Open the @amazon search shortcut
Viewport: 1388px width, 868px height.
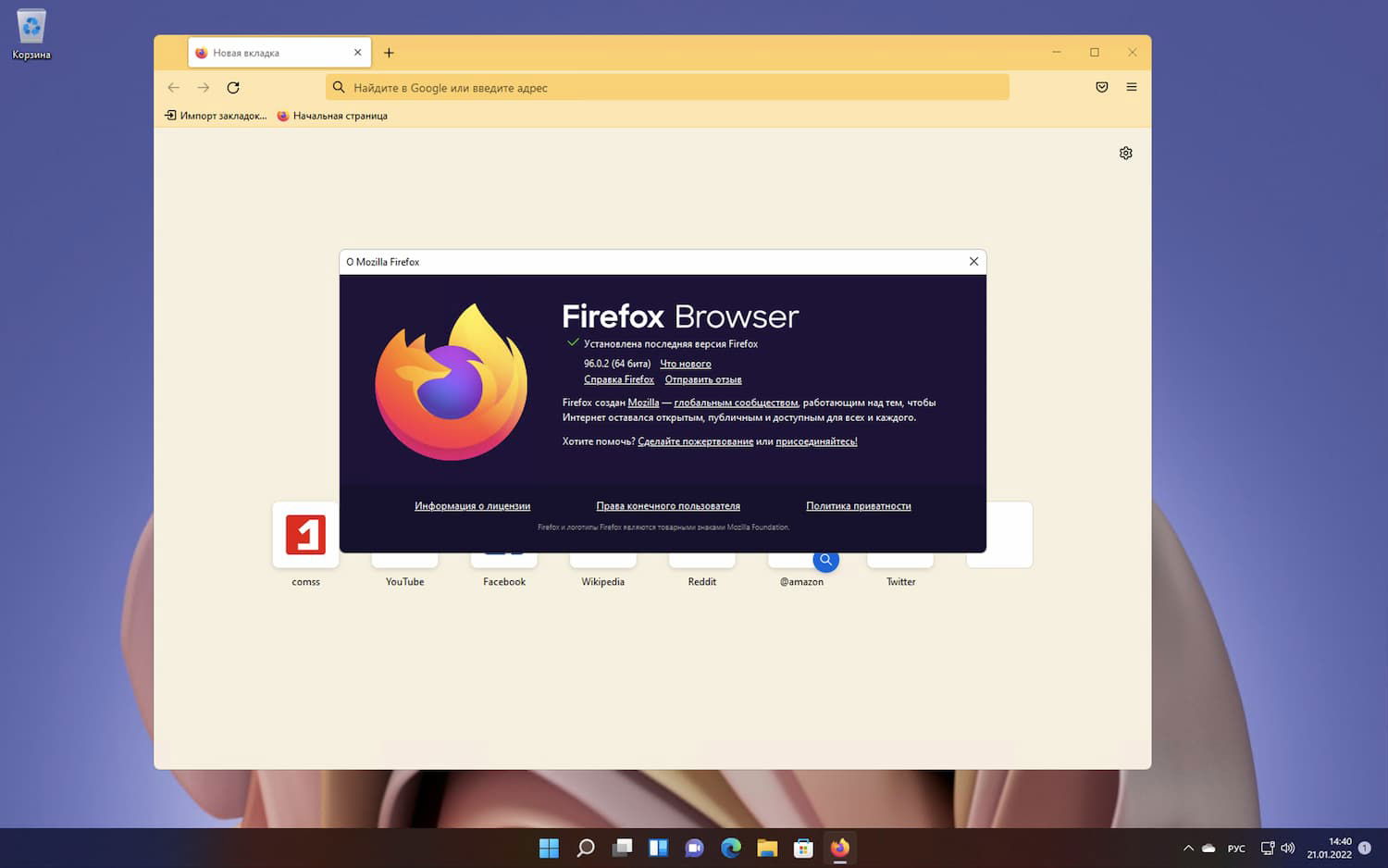pyautogui.click(x=801, y=572)
